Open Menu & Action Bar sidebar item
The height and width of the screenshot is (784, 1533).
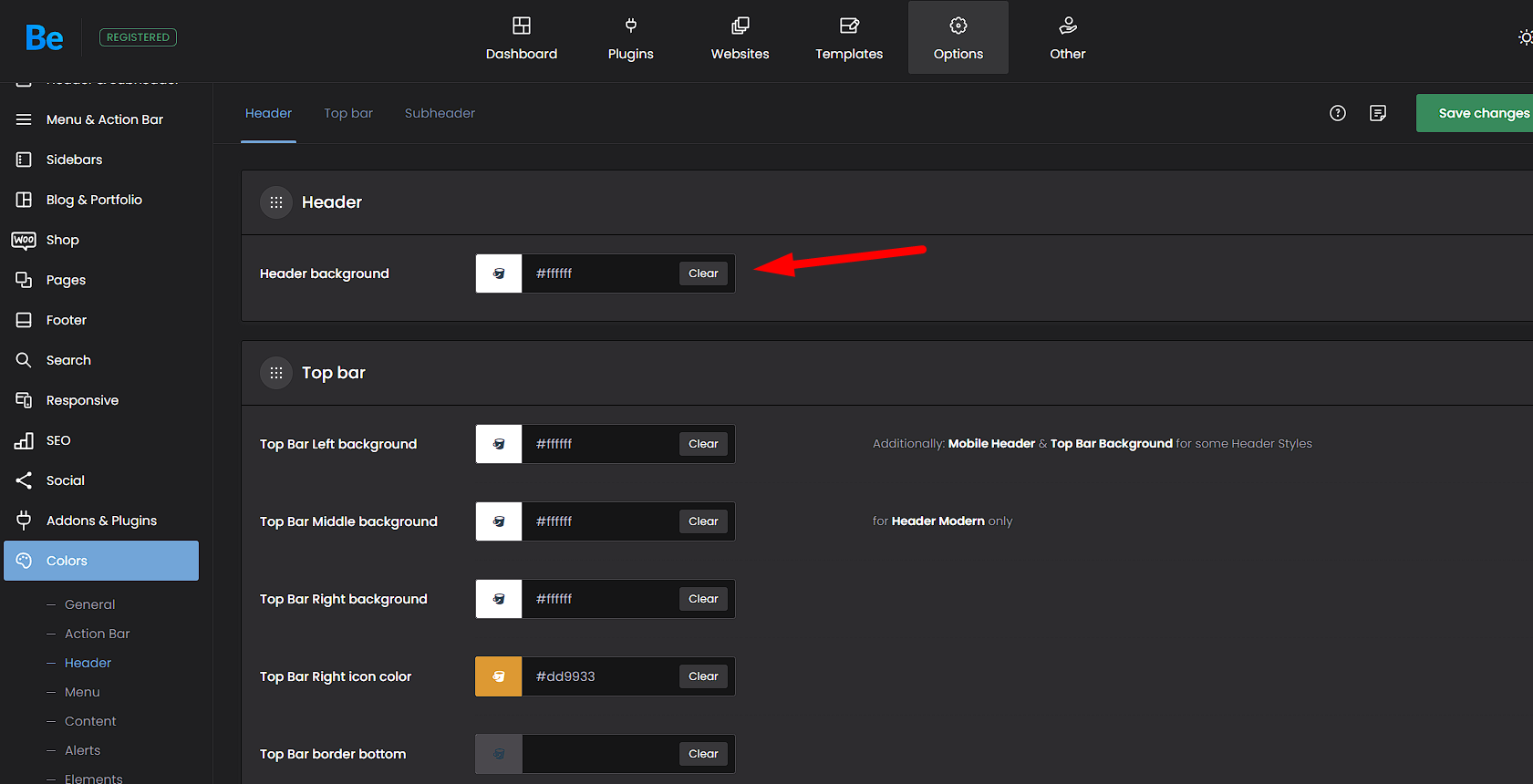click(101, 119)
